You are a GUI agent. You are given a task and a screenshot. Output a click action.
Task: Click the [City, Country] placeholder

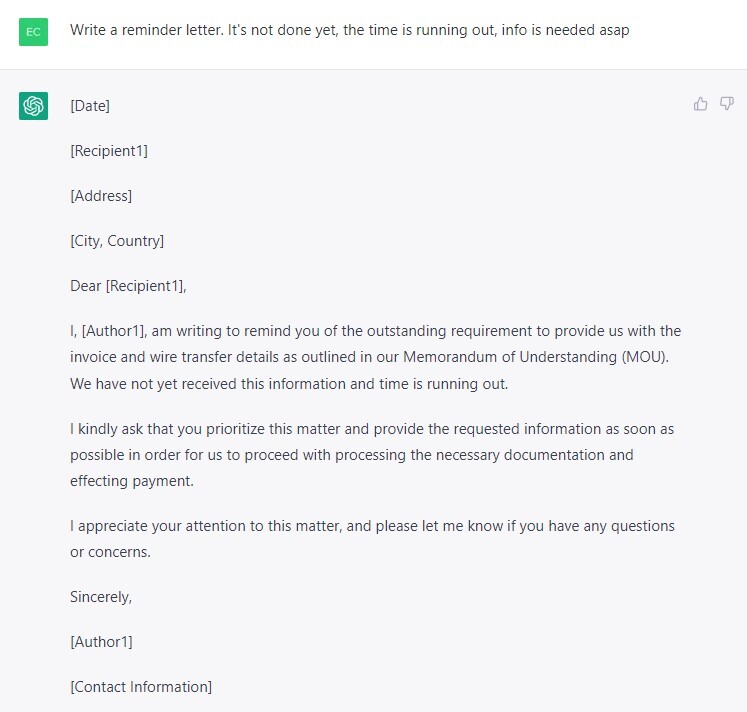(x=117, y=241)
